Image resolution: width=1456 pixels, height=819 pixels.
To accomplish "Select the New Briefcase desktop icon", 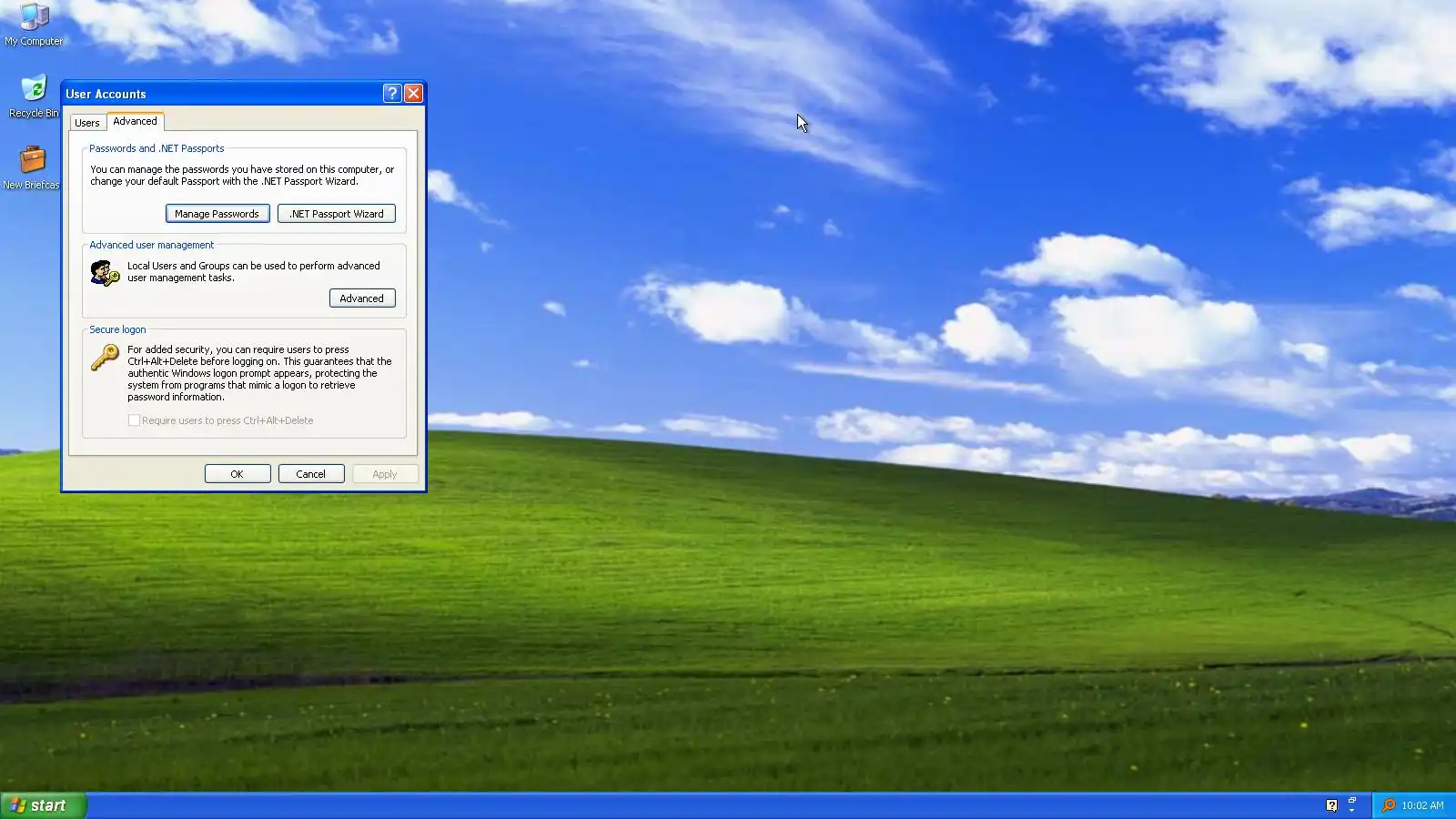I will (x=32, y=168).
